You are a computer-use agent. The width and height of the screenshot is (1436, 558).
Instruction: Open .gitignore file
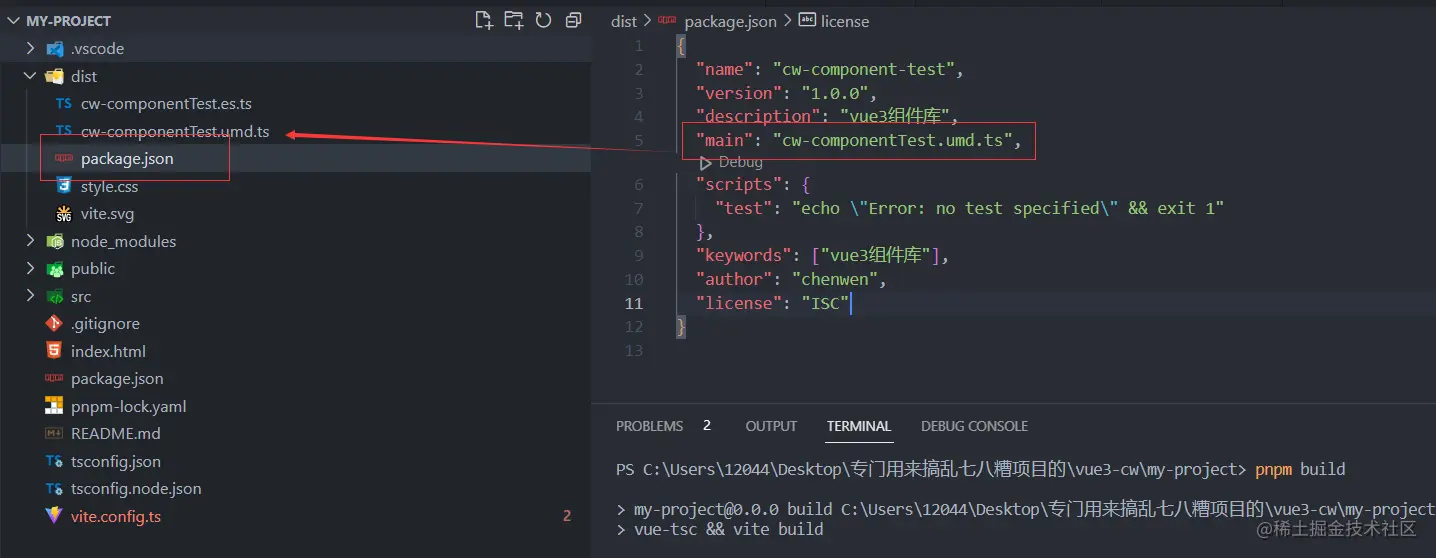coord(105,324)
